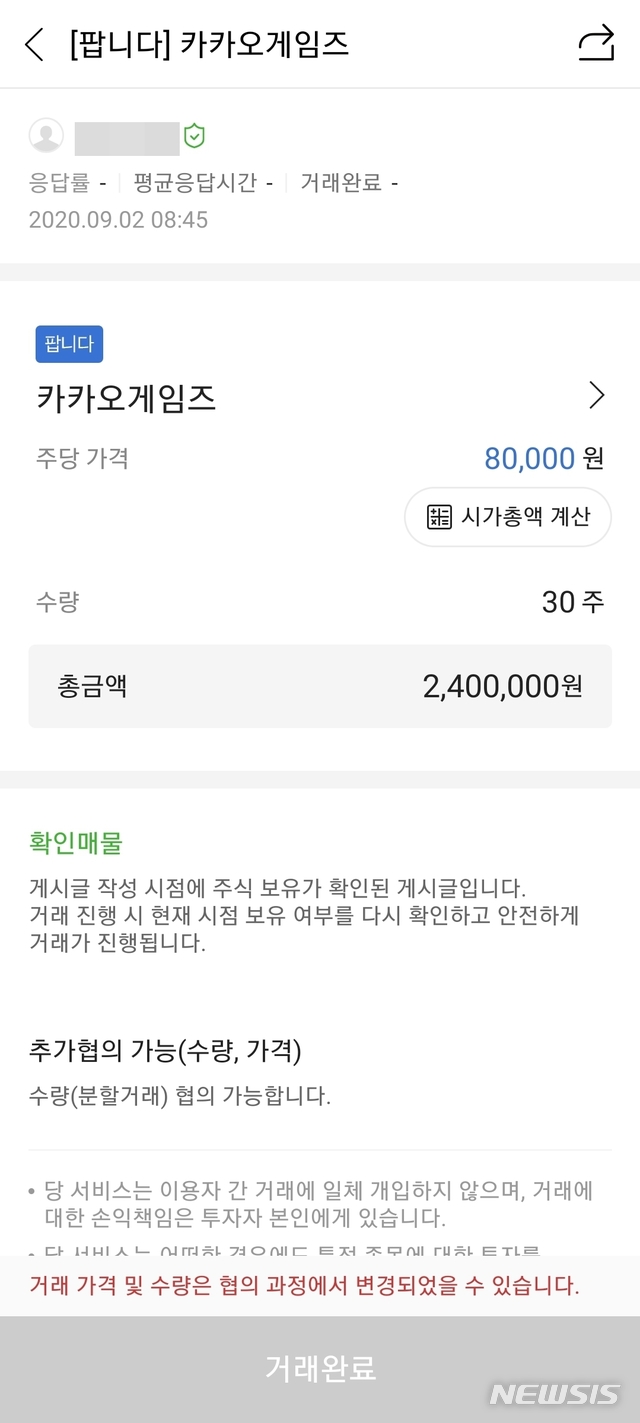Tap the green verified shield badge
Image resolution: width=640 pixels, height=1423 pixels.
click(x=194, y=137)
